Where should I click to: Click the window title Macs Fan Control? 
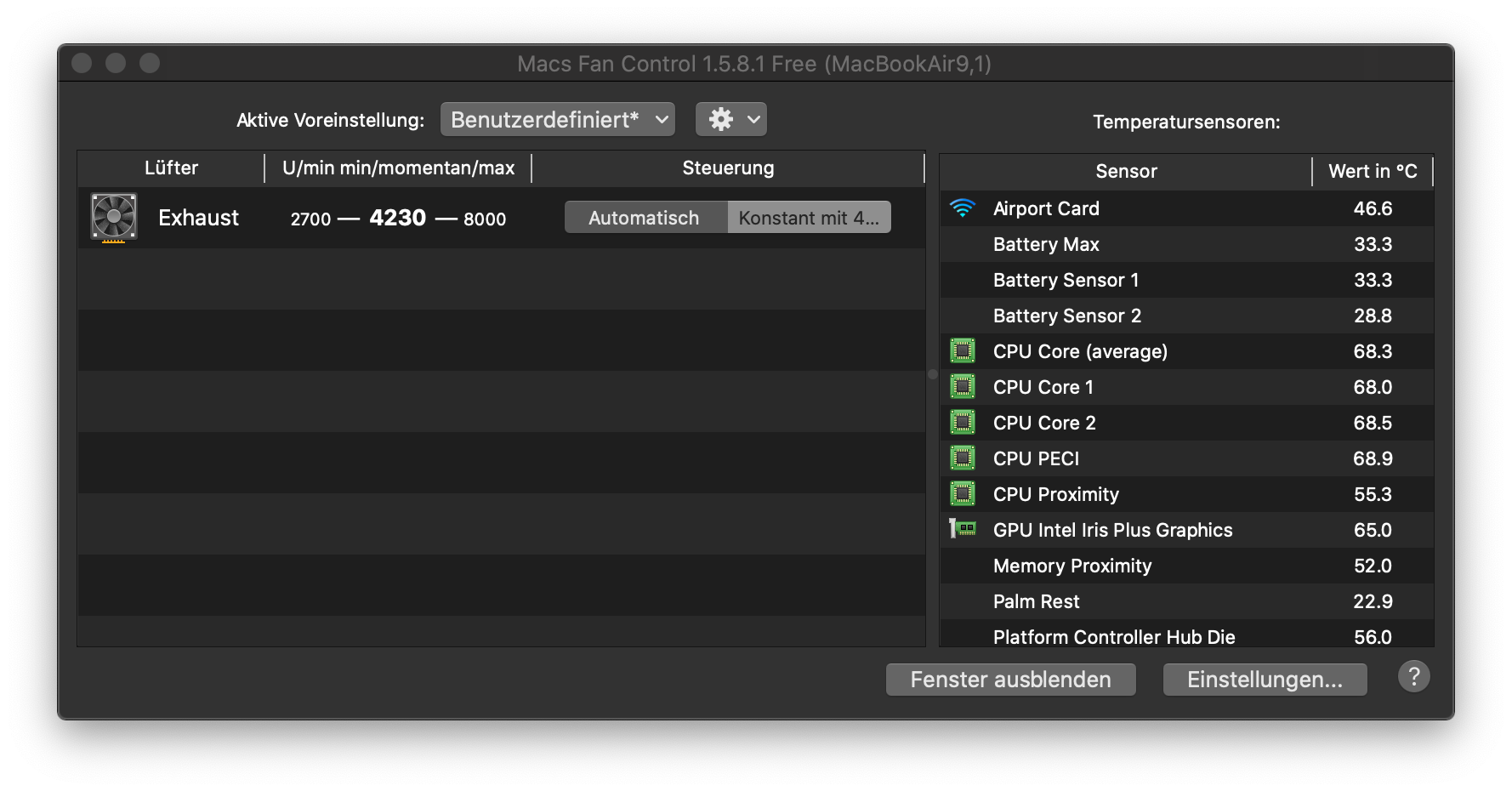(x=754, y=64)
